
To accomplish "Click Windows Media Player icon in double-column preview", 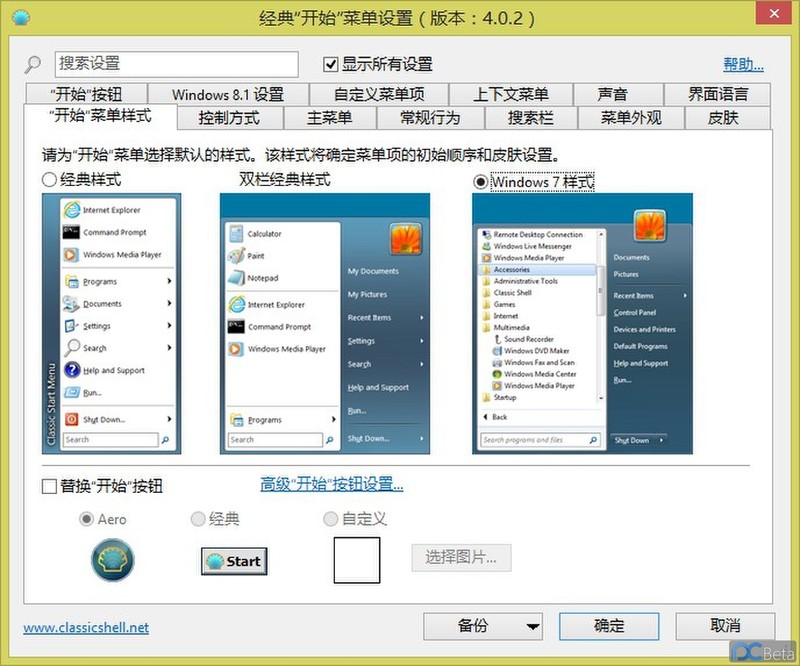I will [238, 349].
